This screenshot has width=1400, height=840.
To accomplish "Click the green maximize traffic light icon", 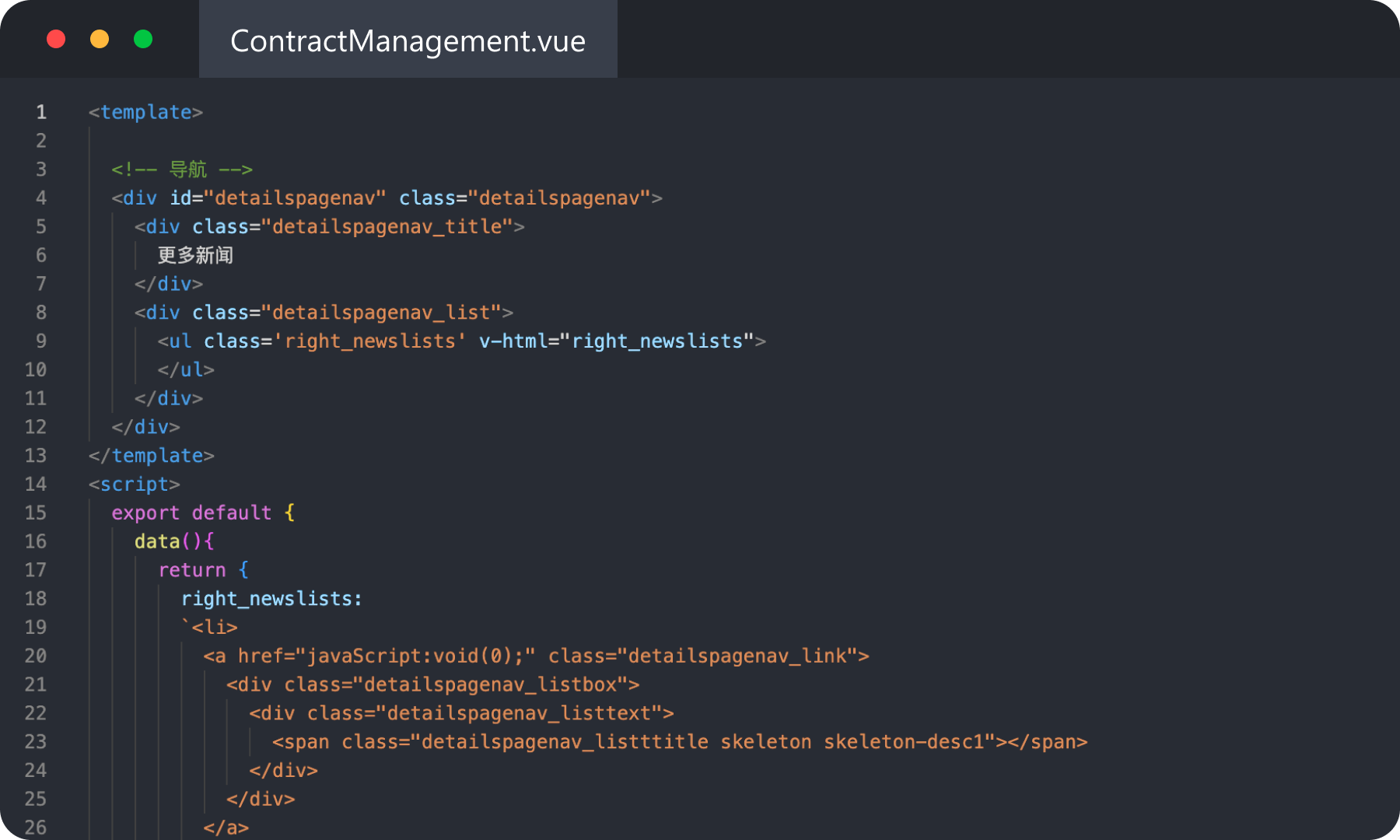I will point(143,39).
